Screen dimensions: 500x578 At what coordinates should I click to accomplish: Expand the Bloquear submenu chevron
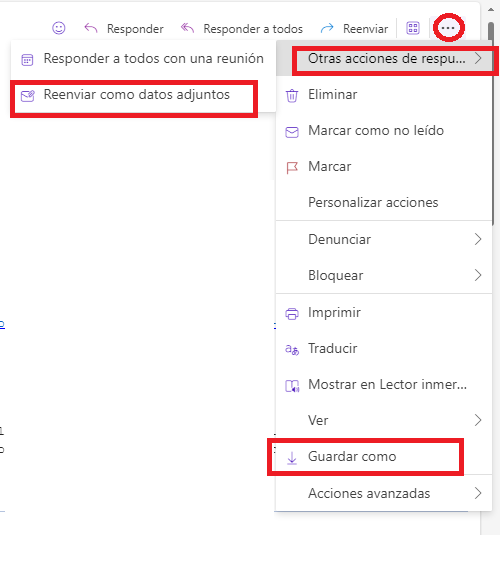478,275
